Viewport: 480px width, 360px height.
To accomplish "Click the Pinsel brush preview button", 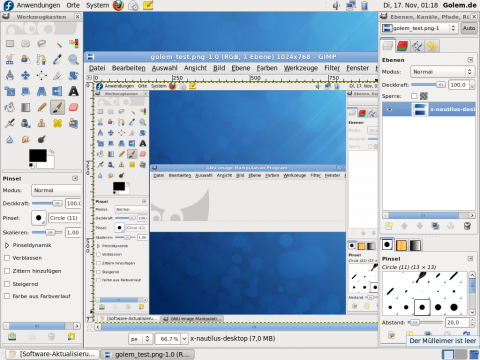I will point(38,218).
